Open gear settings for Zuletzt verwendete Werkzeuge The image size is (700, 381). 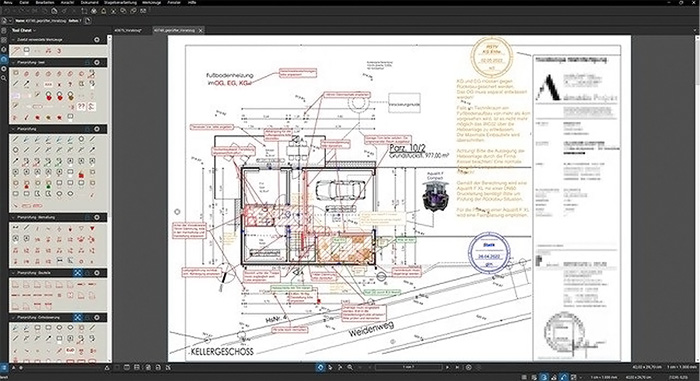coord(97,40)
